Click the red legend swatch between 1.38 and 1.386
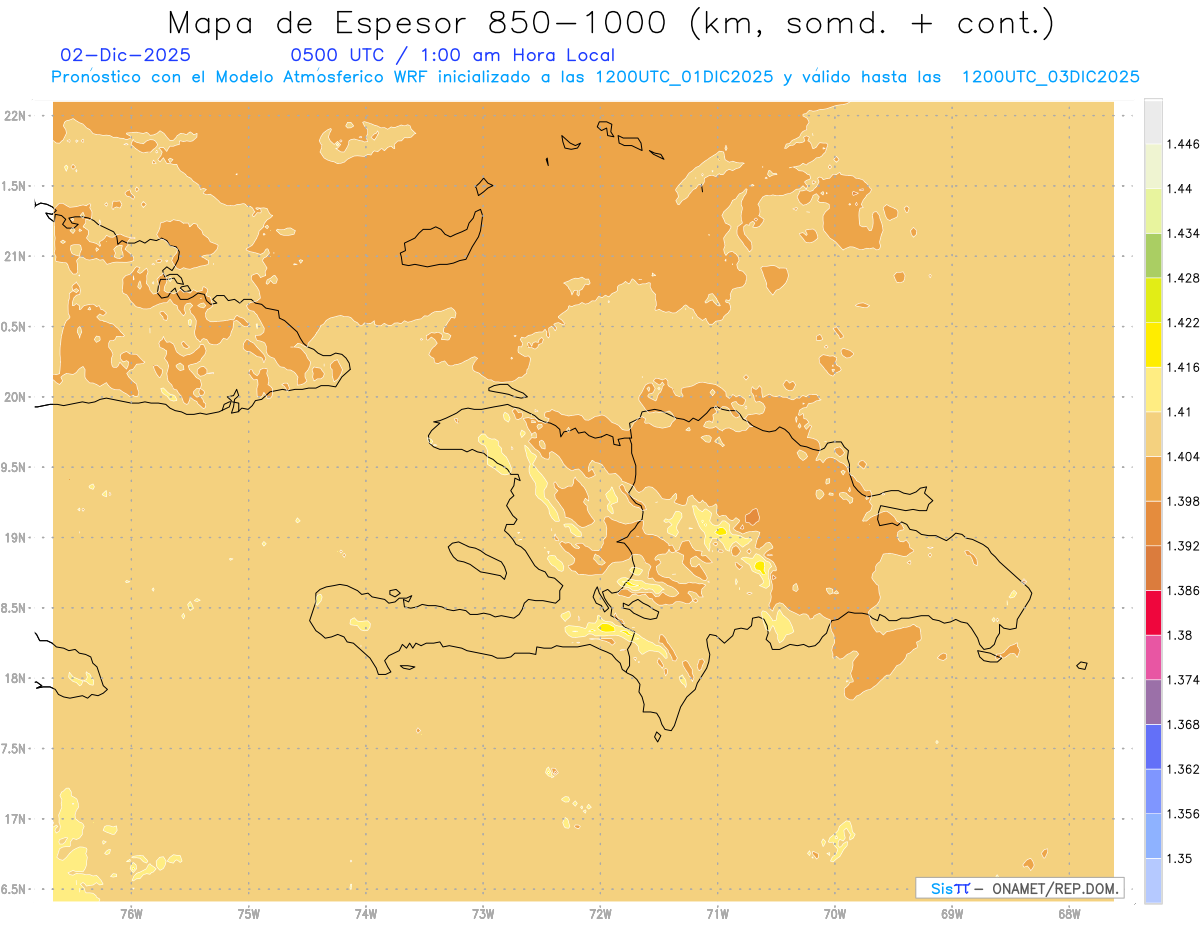This screenshot has width=1200, height=927. click(x=1153, y=612)
